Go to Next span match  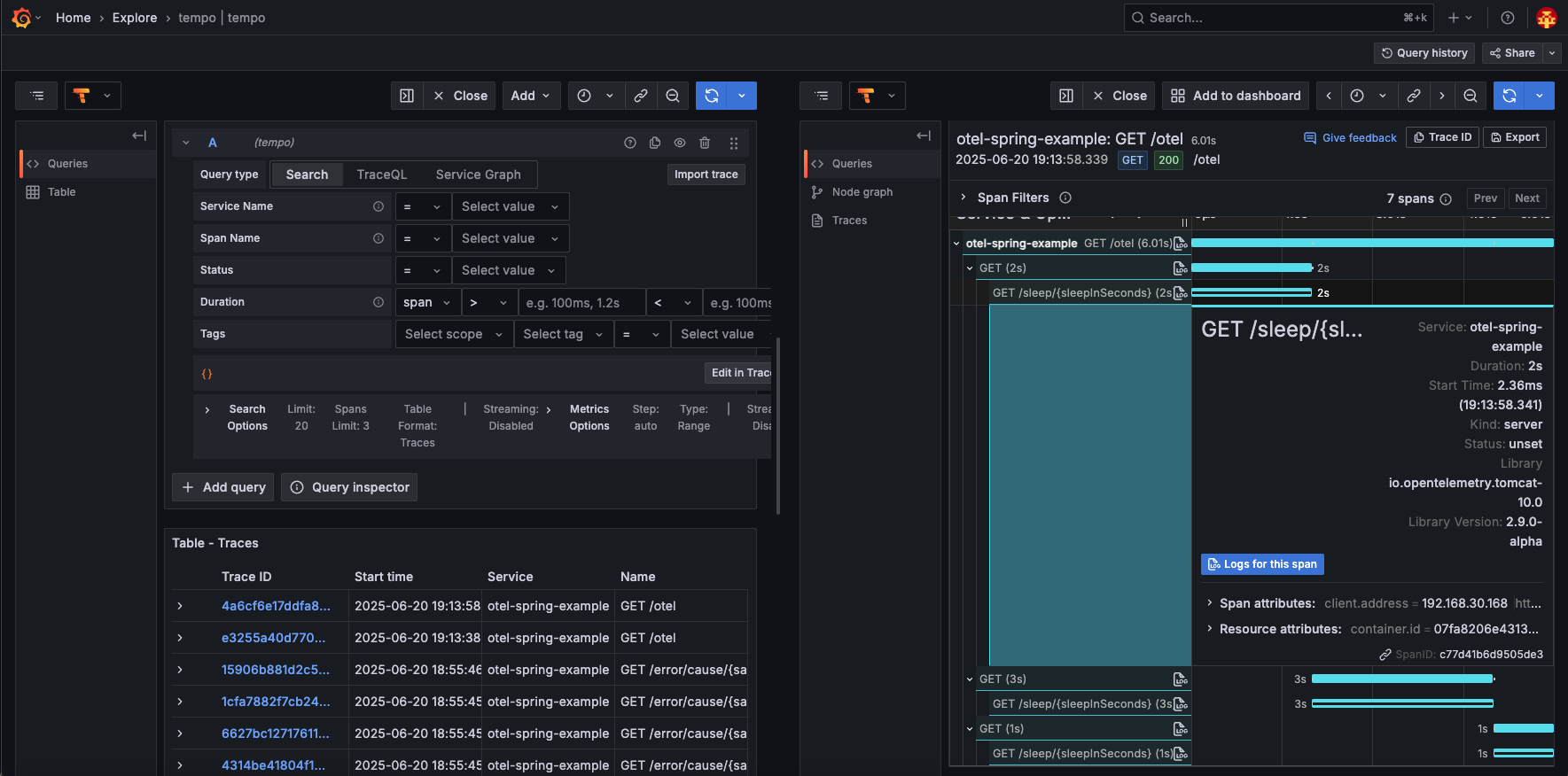click(1527, 198)
